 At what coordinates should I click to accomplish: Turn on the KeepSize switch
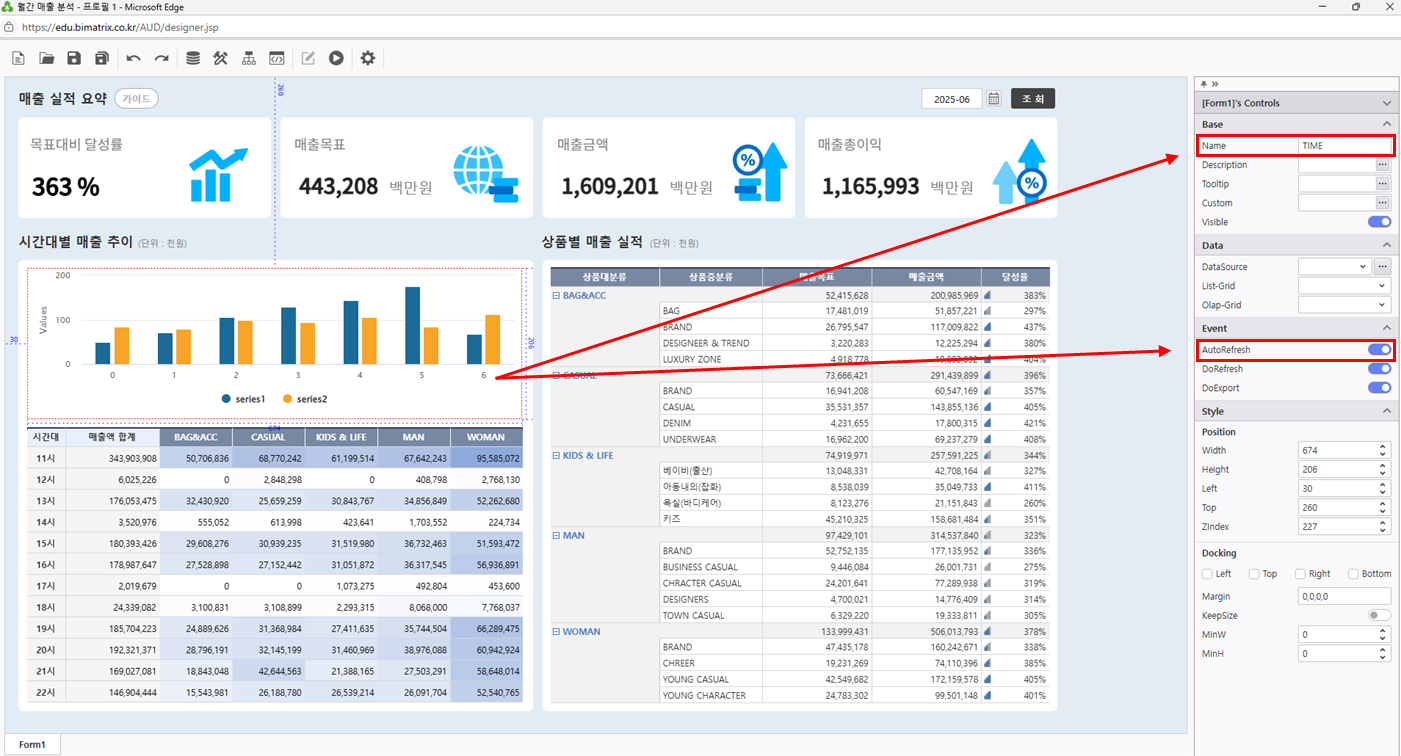(1379, 616)
